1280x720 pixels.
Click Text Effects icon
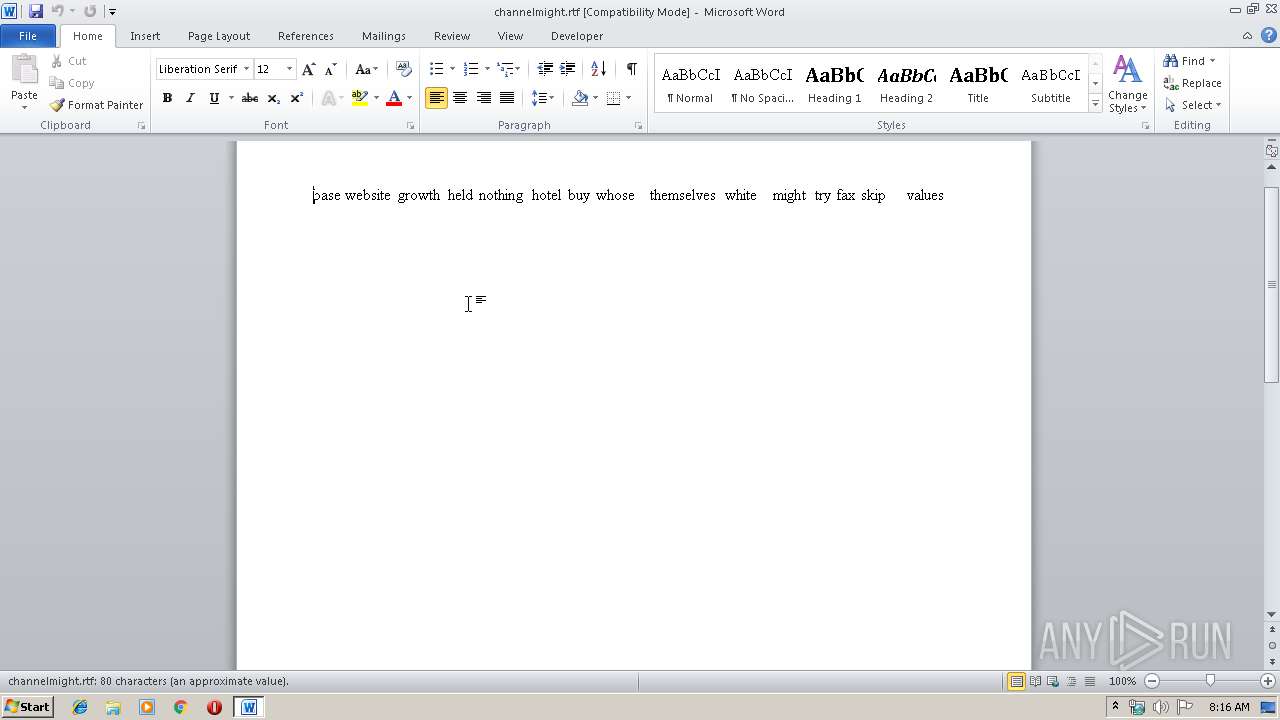pos(328,98)
